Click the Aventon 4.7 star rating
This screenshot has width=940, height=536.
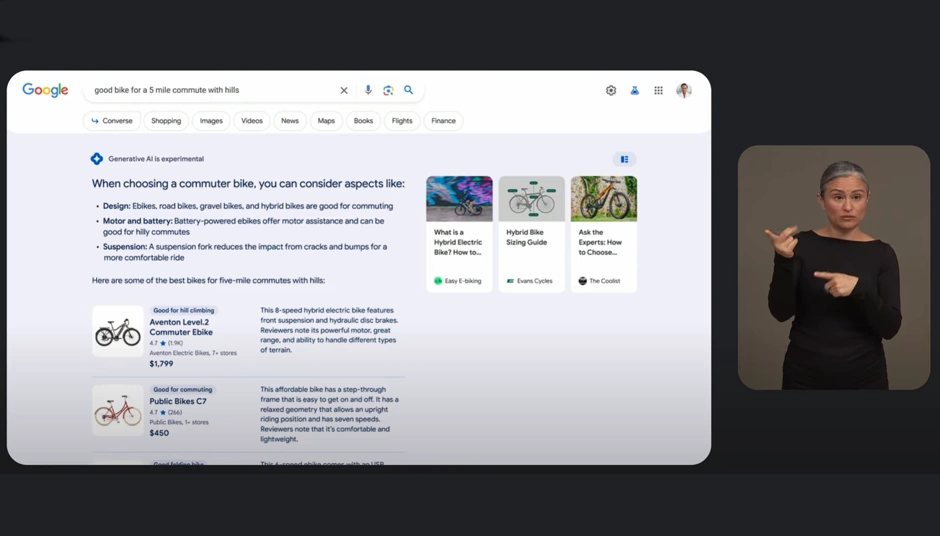pyautogui.click(x=166, y=343)
